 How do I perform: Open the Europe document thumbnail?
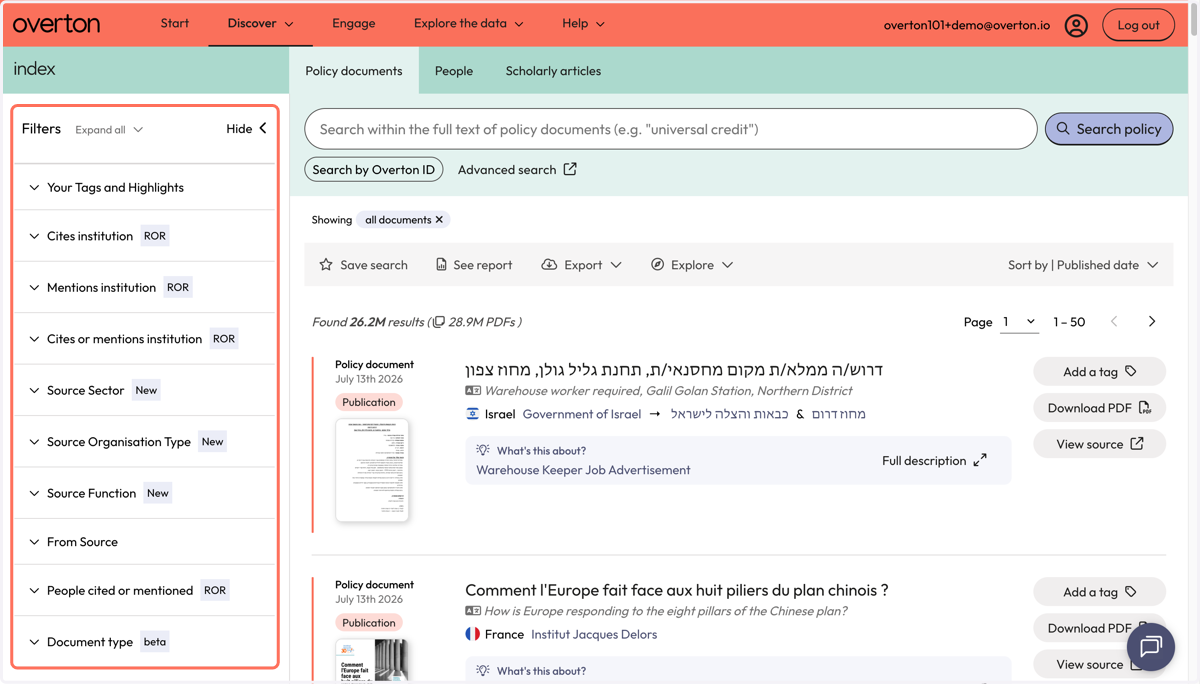tap(372, 661)
